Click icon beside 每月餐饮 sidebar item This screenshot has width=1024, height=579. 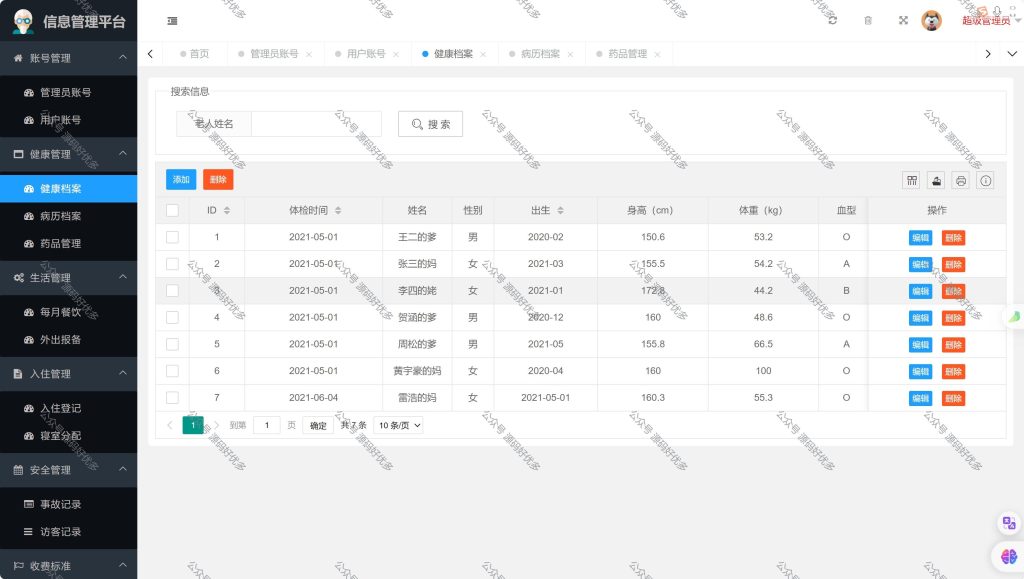point(29,312)
